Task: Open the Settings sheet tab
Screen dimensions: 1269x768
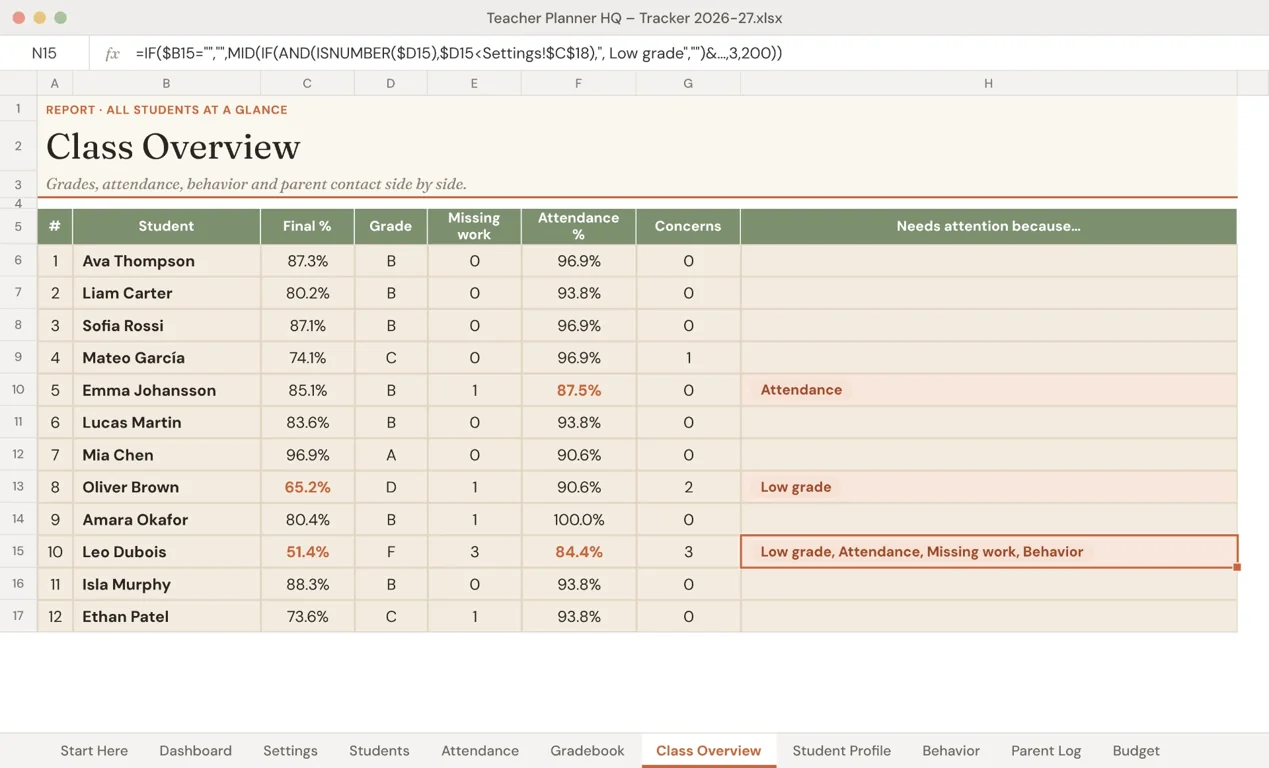Action: 290,750
